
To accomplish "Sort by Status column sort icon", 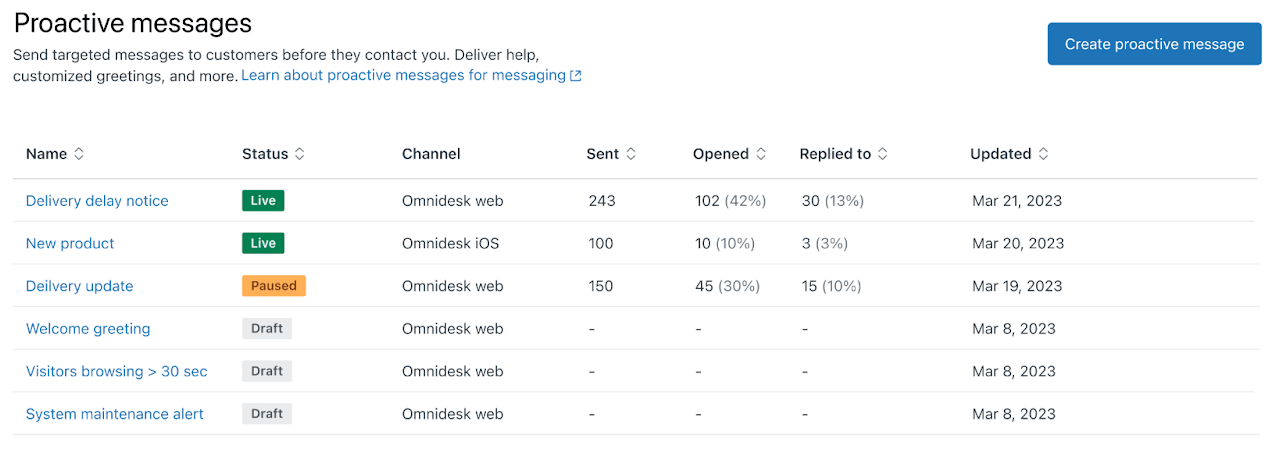I will pos(300,154).
